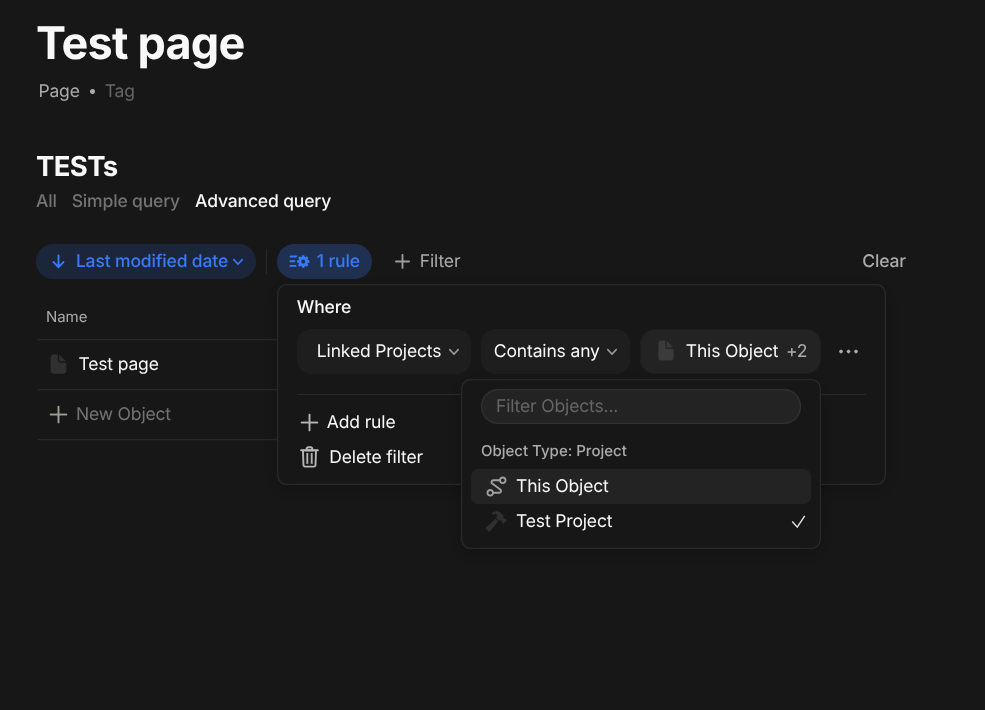Image resolution: width=985 pixels, height=710 pixels.
Task: Click the Clear button
Action: 883,261
